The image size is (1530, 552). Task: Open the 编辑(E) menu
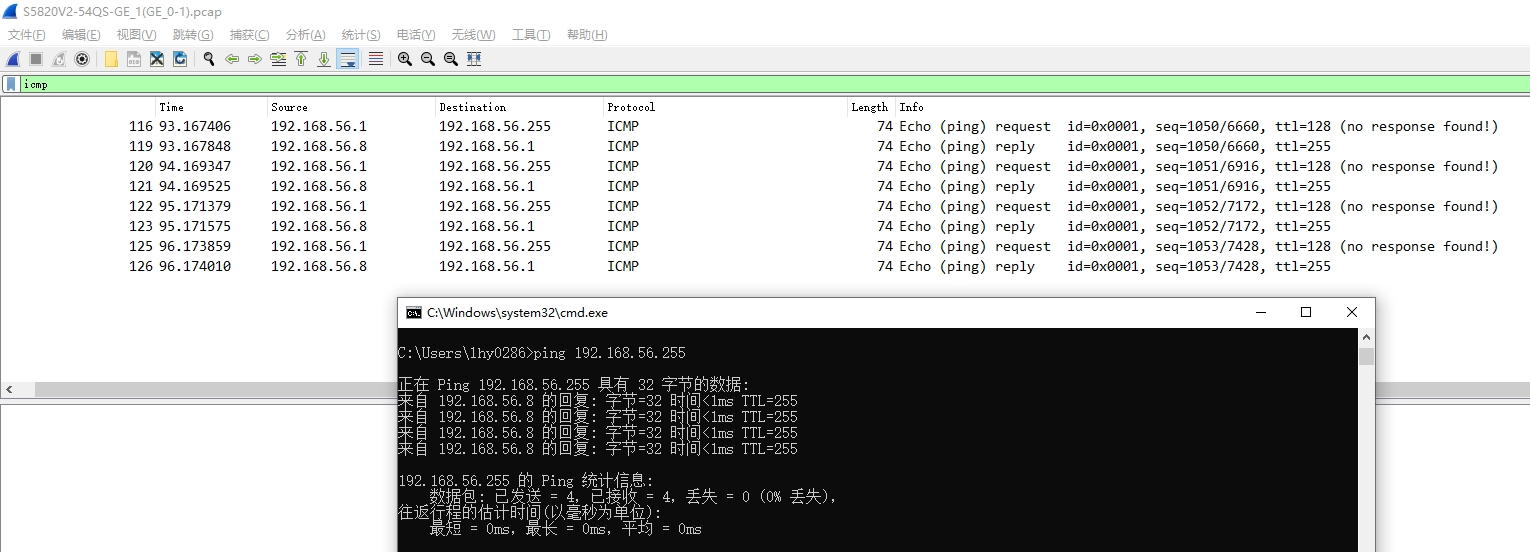(81, 35)
